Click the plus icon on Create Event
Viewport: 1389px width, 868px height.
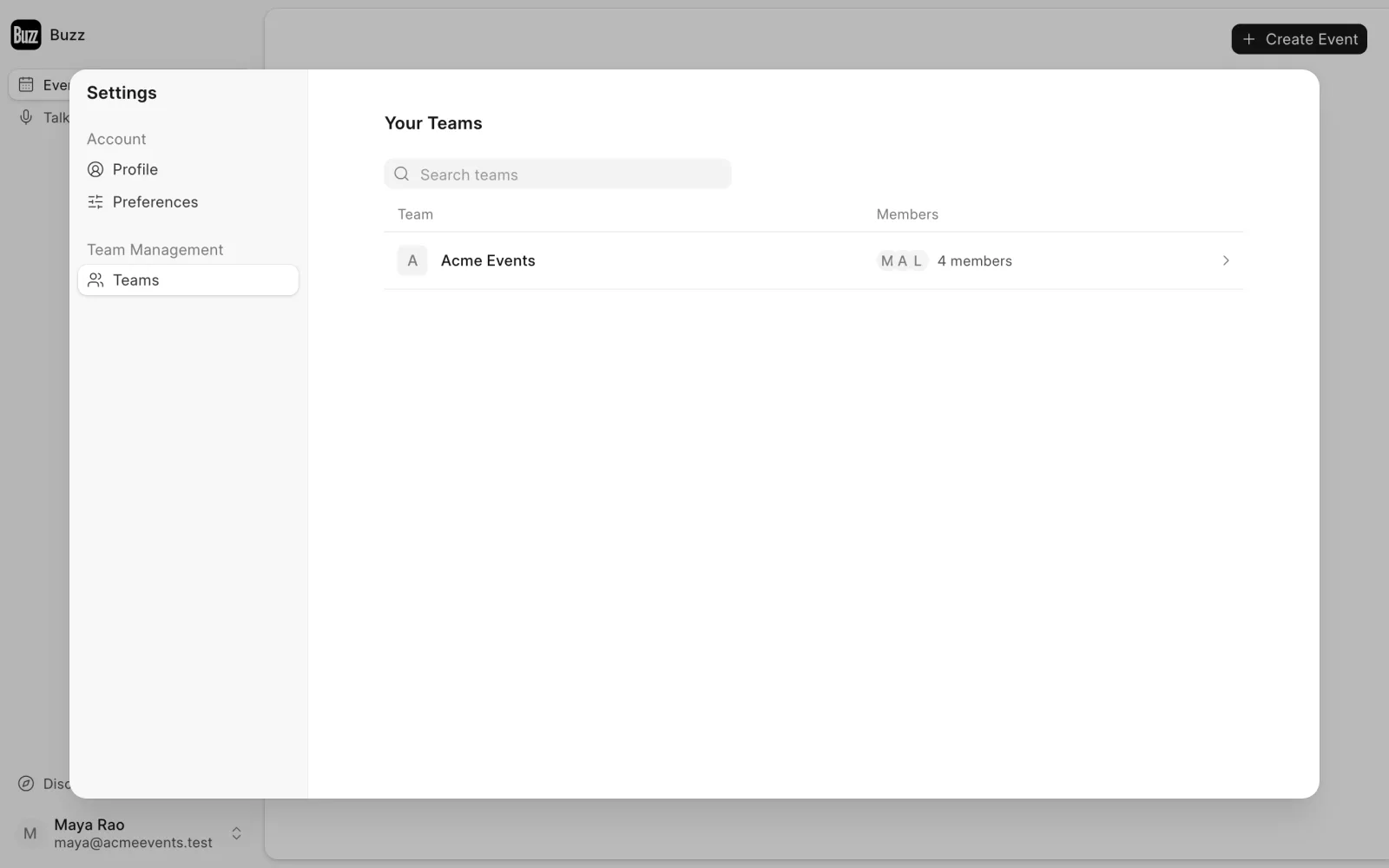click(x=1248, y=39)
